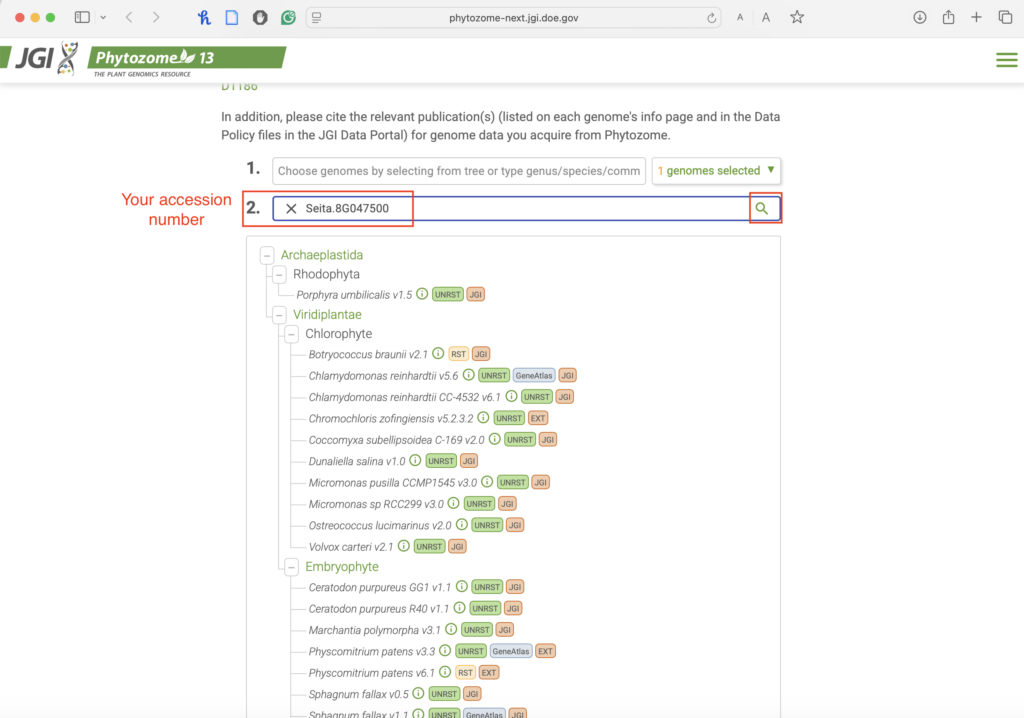
Task: Click the Viridiplantae clade label
Action: pos(327,314)
